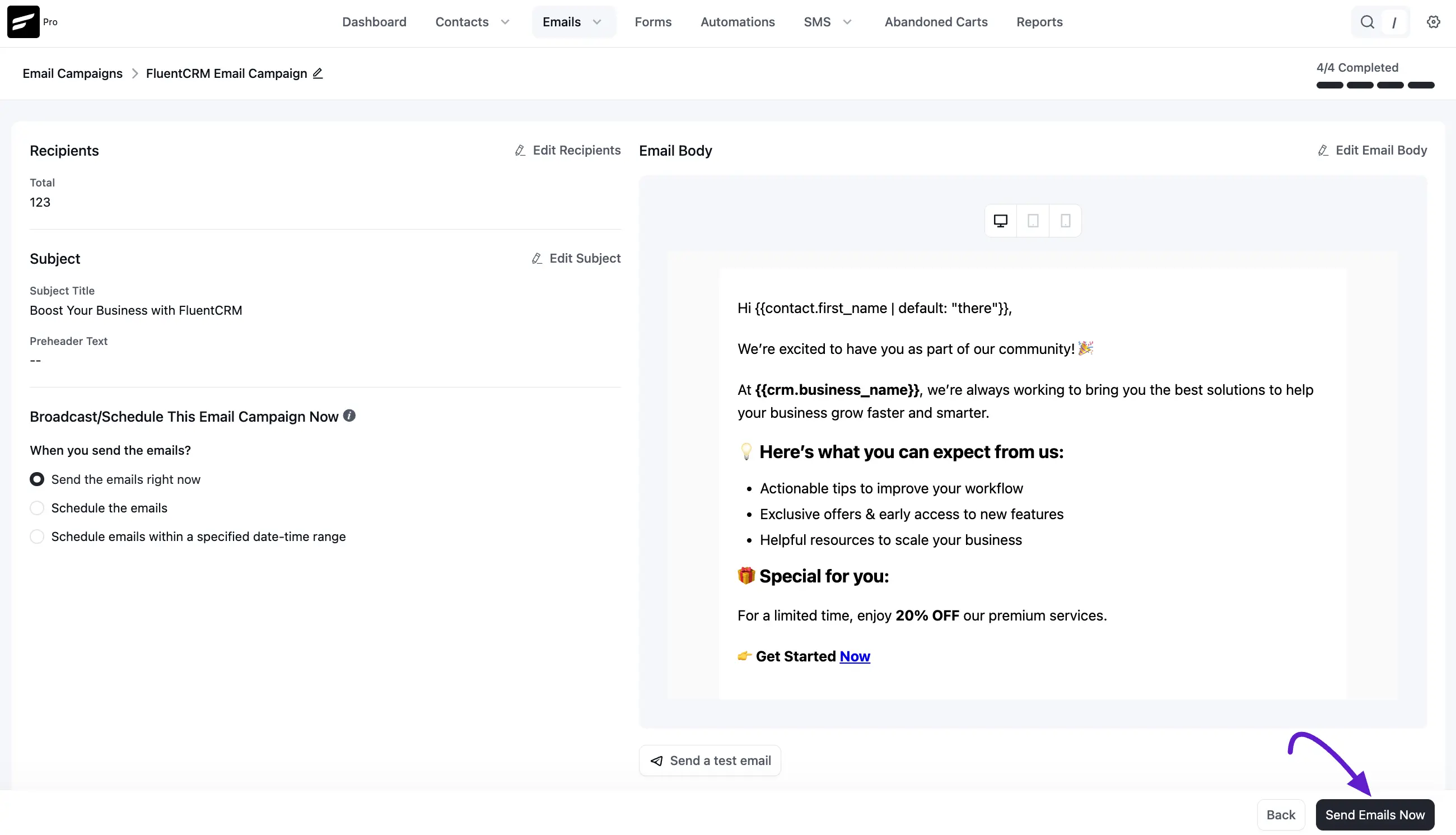Click Actionable tips to improve your workflow
Viewport: 1456px width, 835px height.
(891, 488)
